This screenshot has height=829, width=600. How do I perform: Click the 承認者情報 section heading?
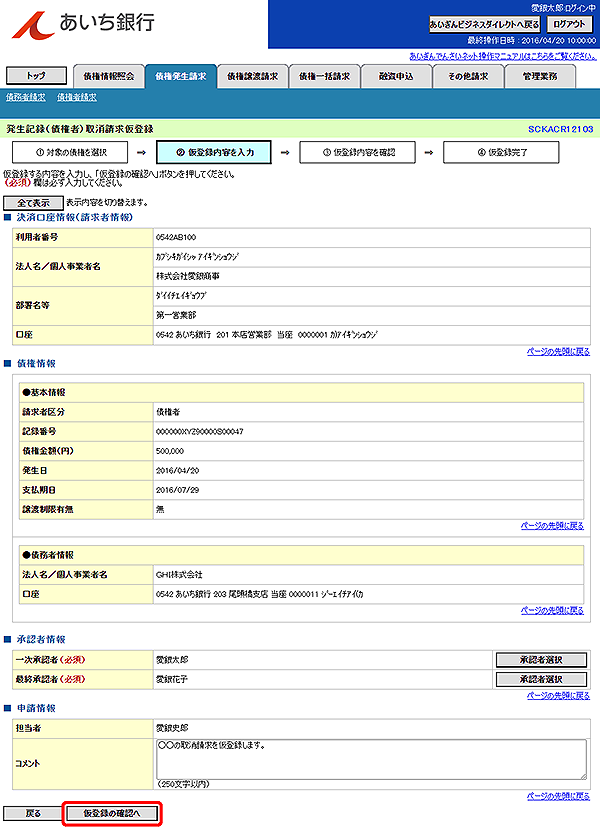tap(41, 640)
